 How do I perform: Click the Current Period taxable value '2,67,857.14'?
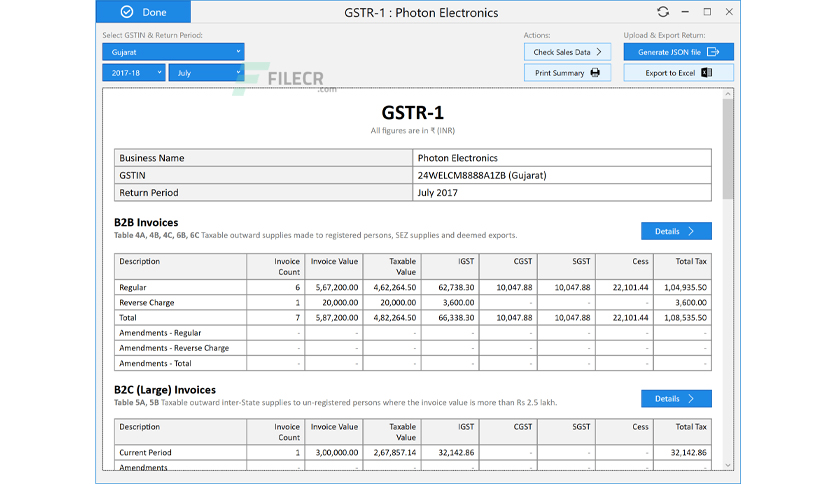(395, 452)
